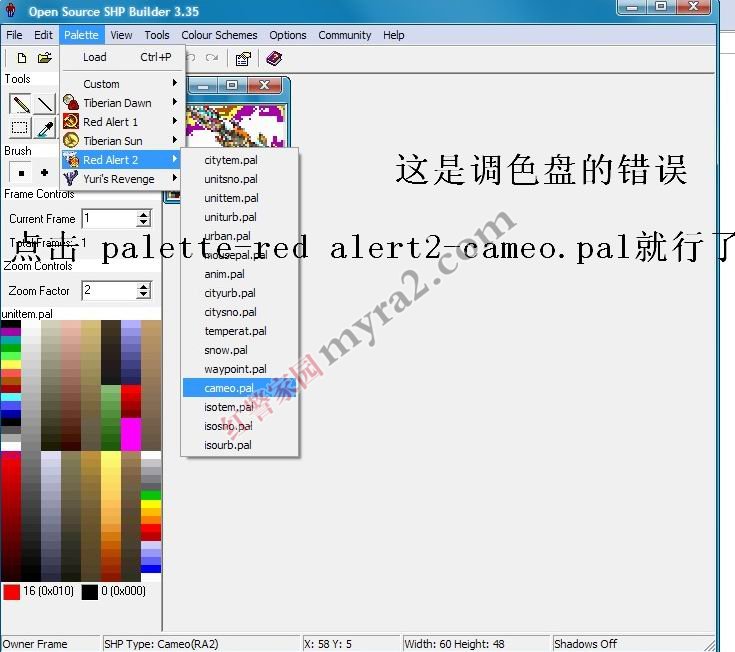Click the application icon in title bar
The height and width of the screenshot is (652, 735).
(11, 10)
